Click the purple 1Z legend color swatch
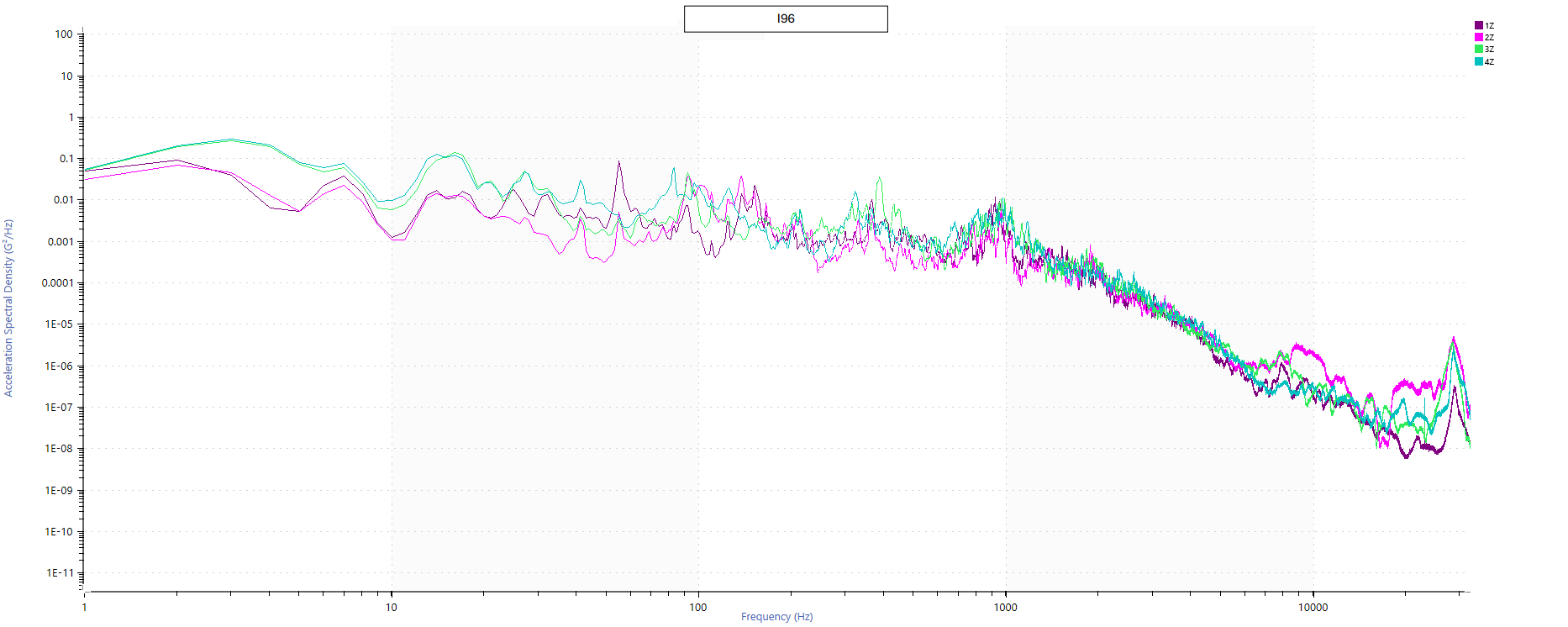 click(1479, 26)
